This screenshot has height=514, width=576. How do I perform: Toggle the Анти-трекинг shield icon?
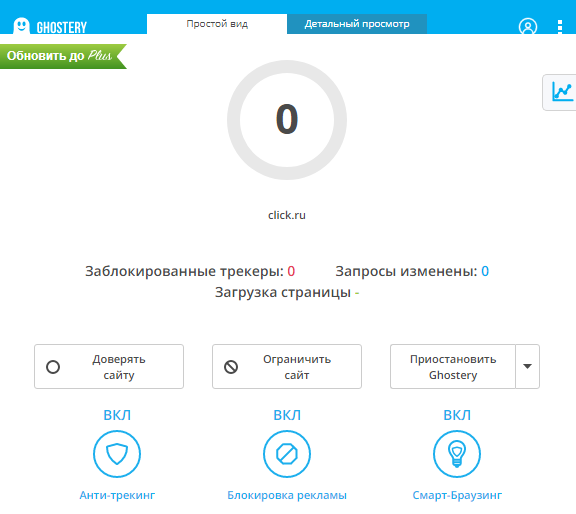click(x=117, y=454)
